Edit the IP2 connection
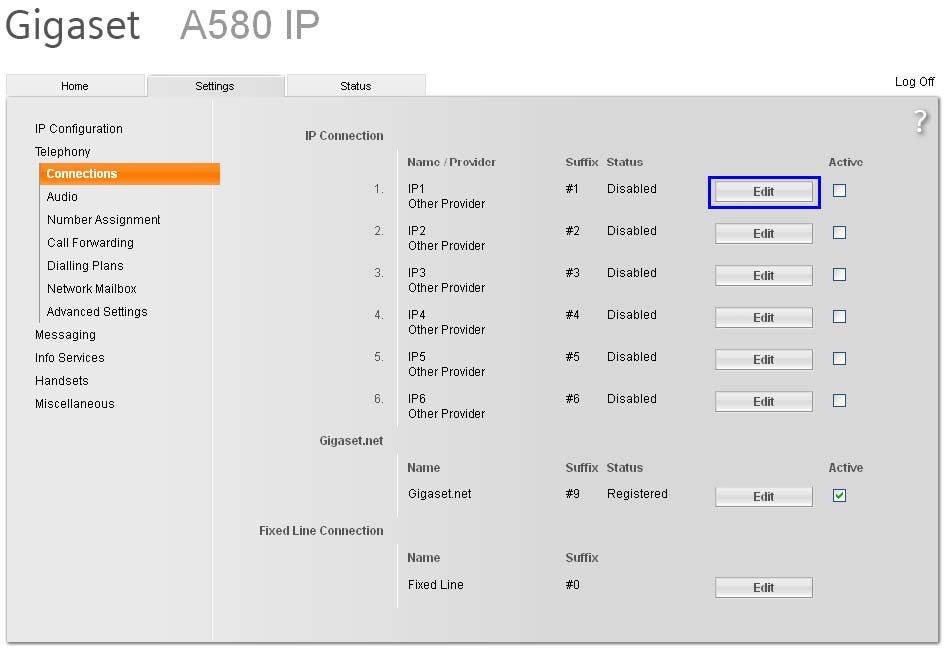This screenshot has height=649, width=948. [764, 233]
